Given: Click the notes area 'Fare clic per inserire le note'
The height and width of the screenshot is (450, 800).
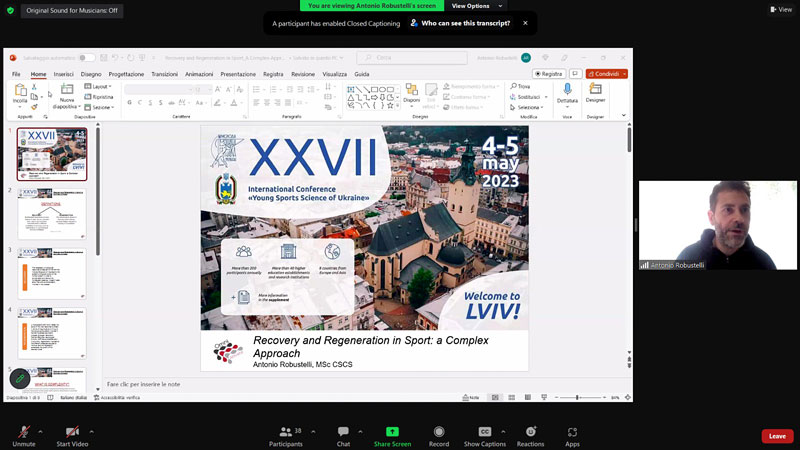Looking at the screenshot, I should click(143, 384).
